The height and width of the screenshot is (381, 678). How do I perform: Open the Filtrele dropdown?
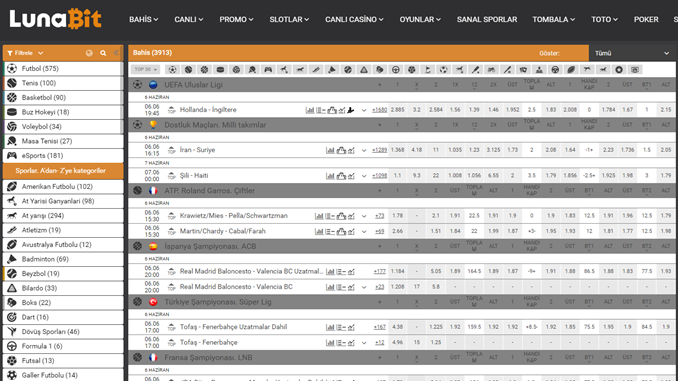[25, 53]
